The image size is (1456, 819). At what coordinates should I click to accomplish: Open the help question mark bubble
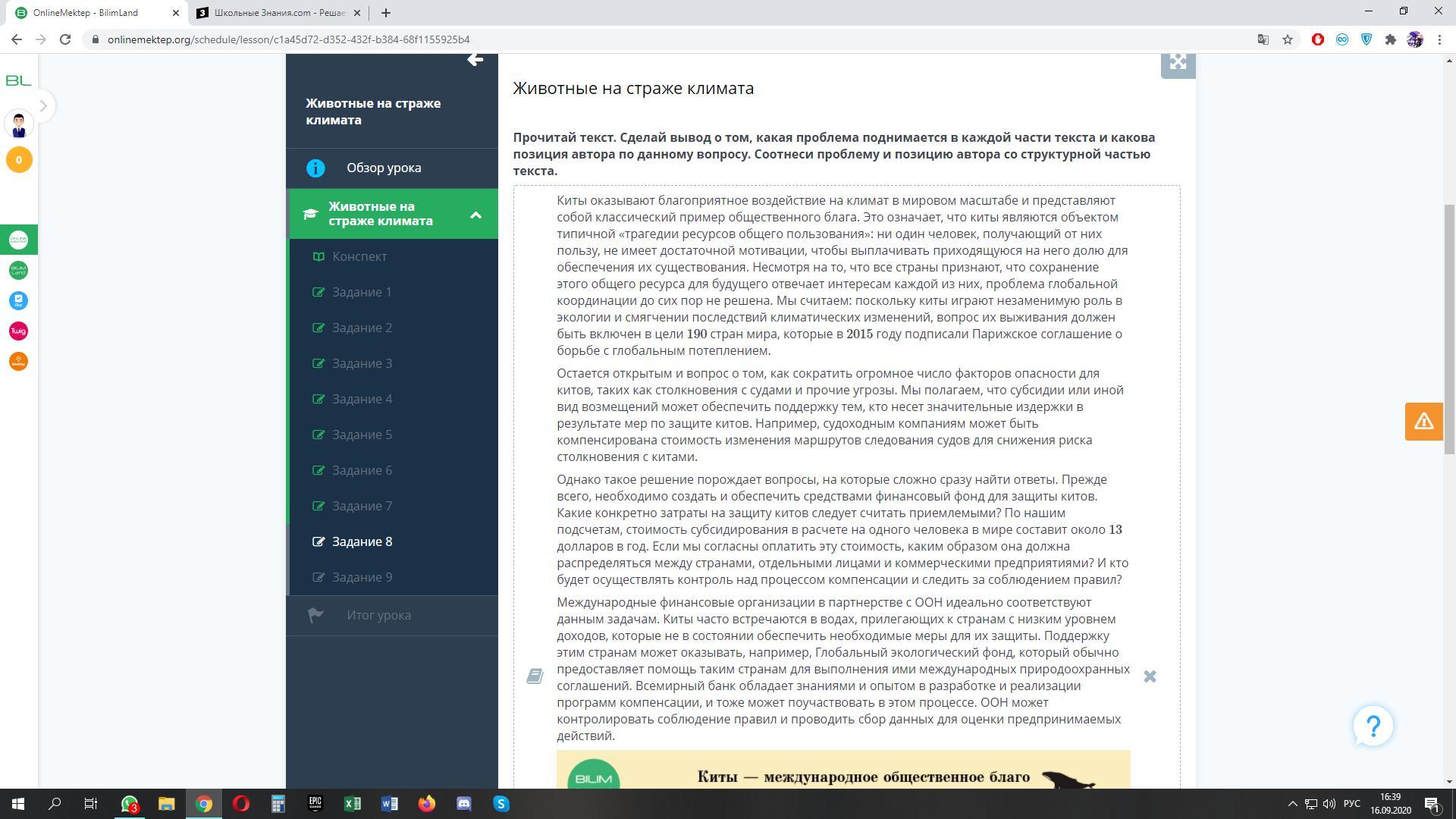pos(1373,726)
